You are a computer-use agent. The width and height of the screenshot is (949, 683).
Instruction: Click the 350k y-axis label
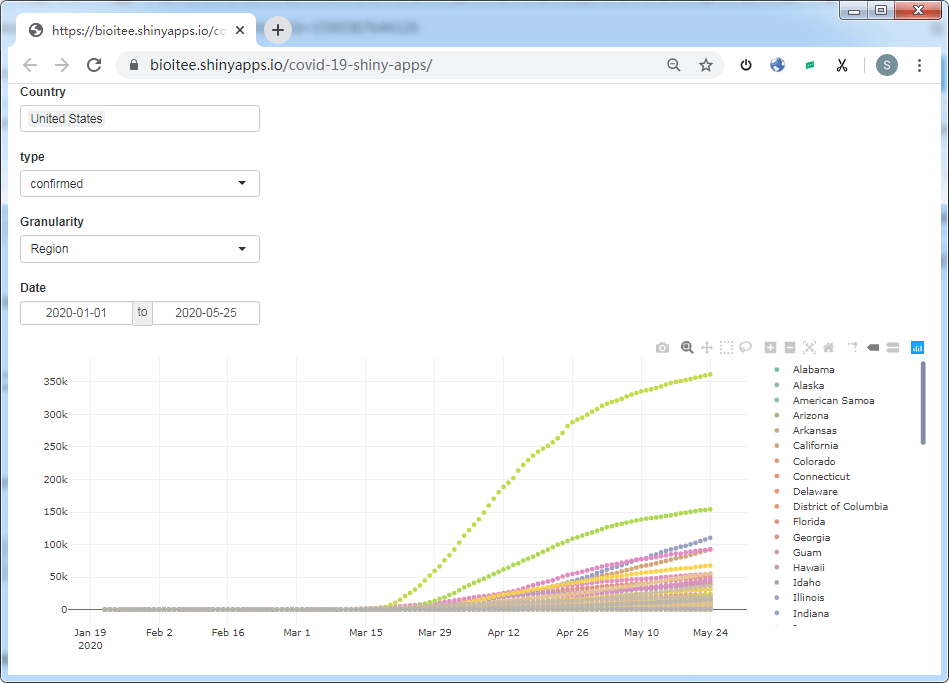pos(55,381)
